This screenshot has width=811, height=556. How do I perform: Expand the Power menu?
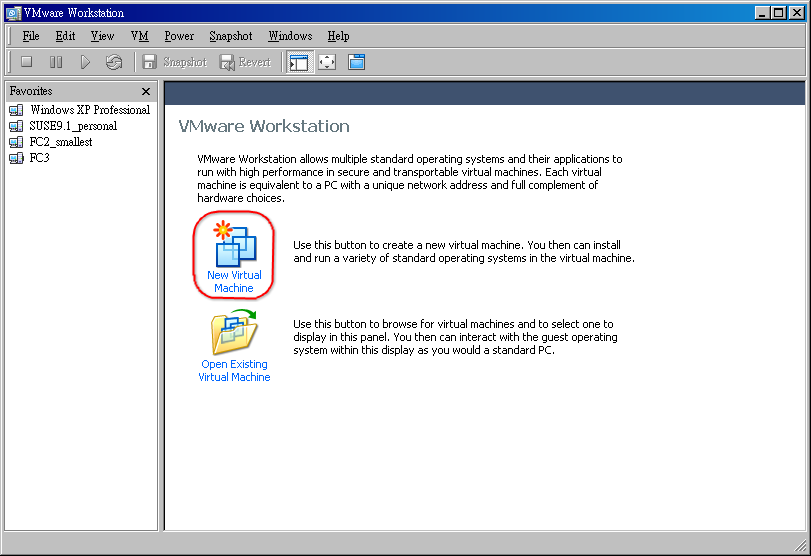(x=179, y=36)
